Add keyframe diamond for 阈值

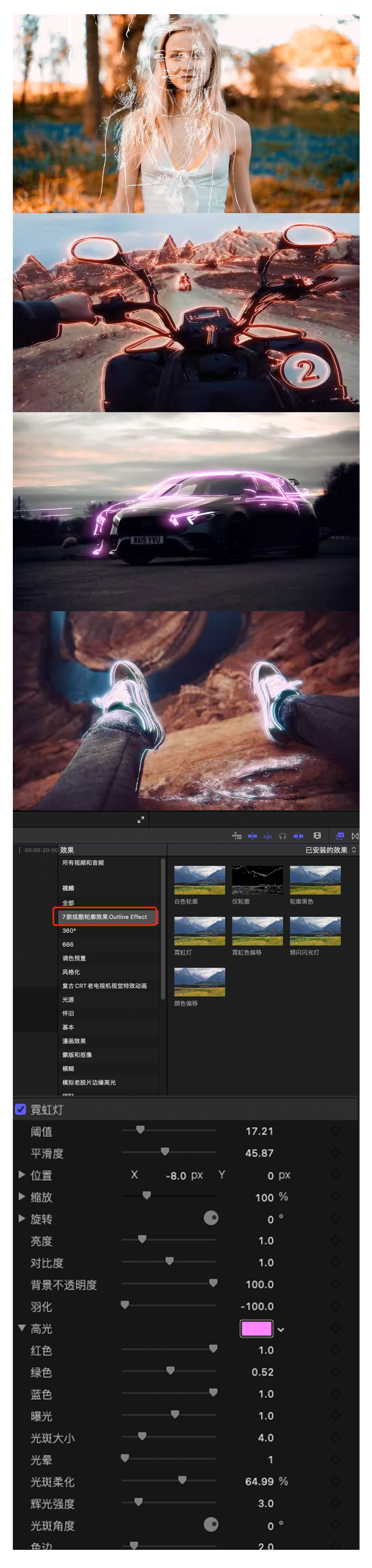tap(335, 1130)
